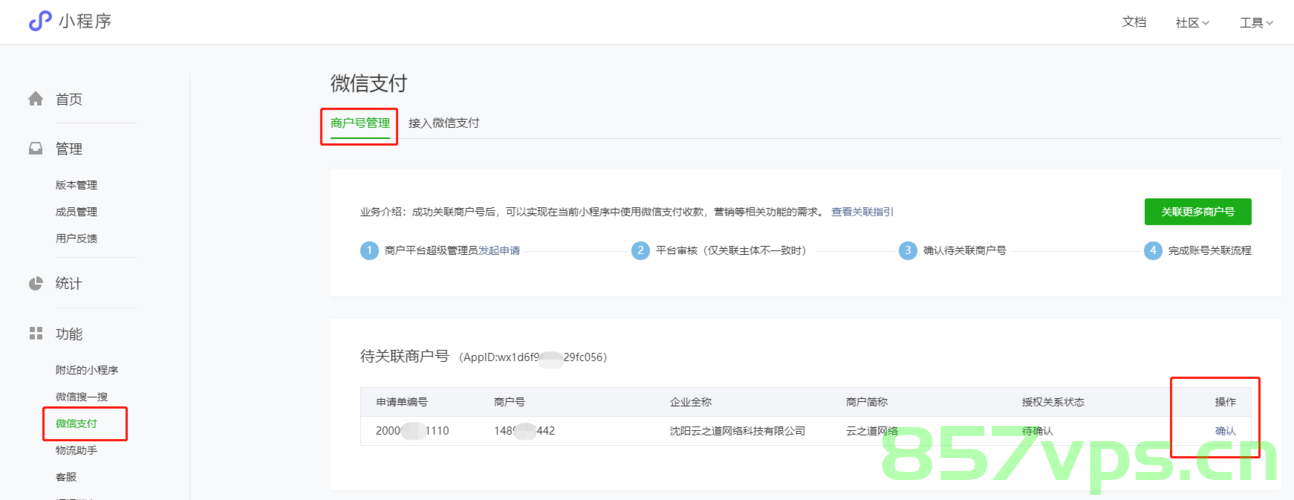
Task: Expand the 工具 dropdown menu
Action: (x=1256, y=22)
